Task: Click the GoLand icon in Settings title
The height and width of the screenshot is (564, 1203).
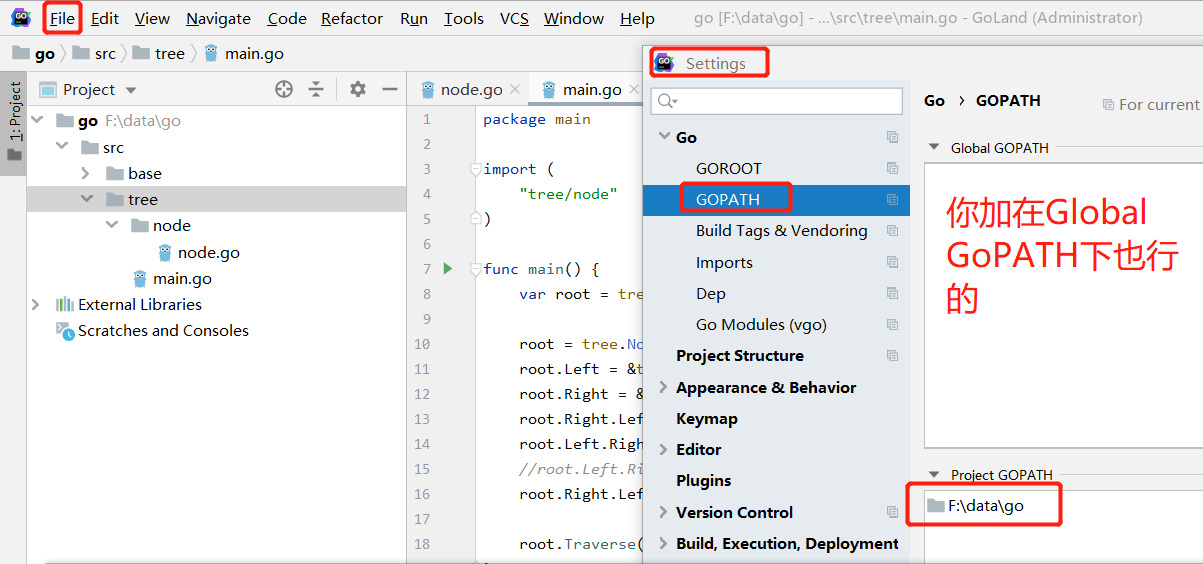Action: 664,63
